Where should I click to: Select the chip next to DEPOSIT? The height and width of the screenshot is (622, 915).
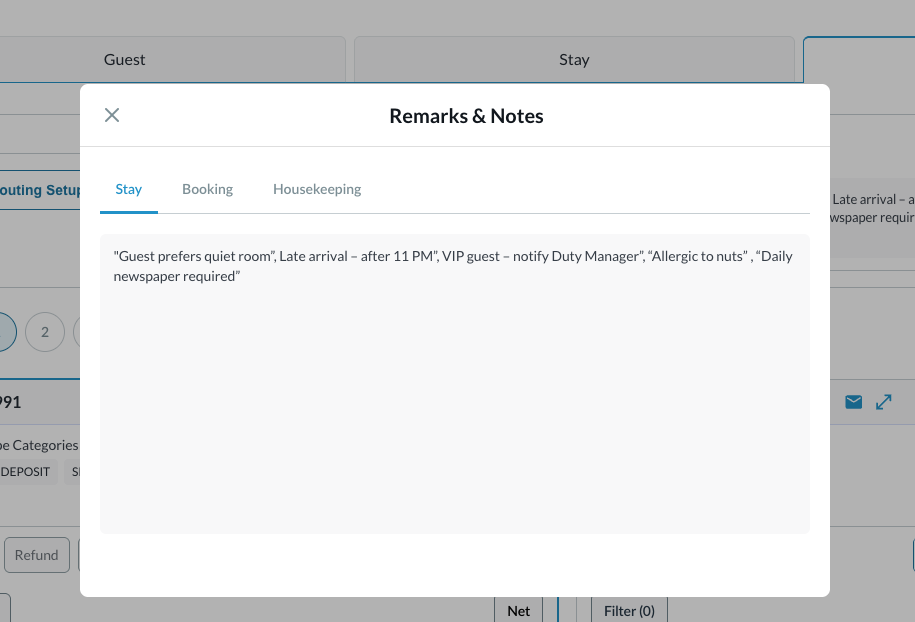pos(75,471)
